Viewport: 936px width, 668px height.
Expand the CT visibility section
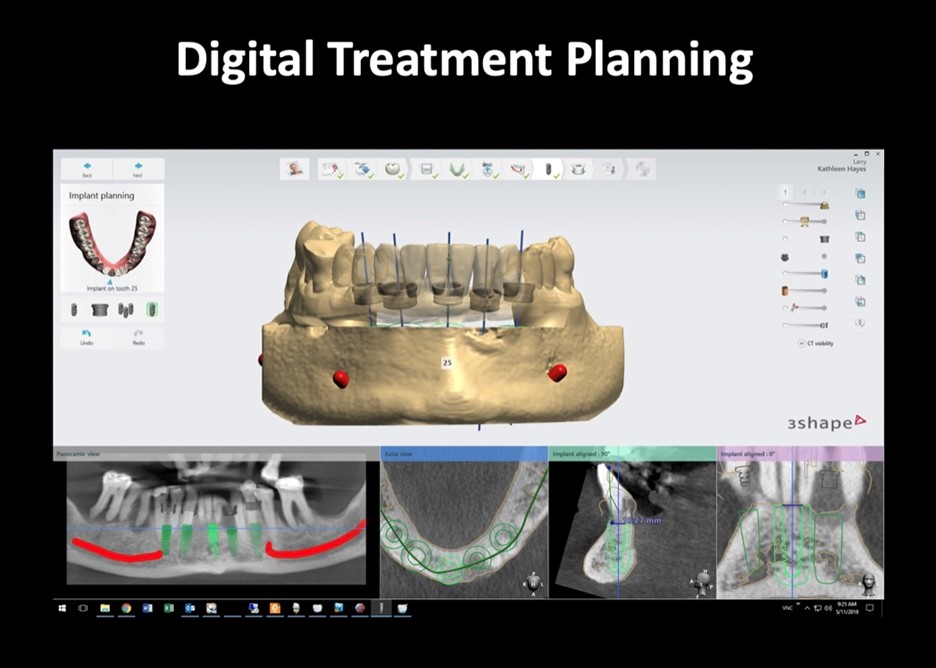[800, 341]
